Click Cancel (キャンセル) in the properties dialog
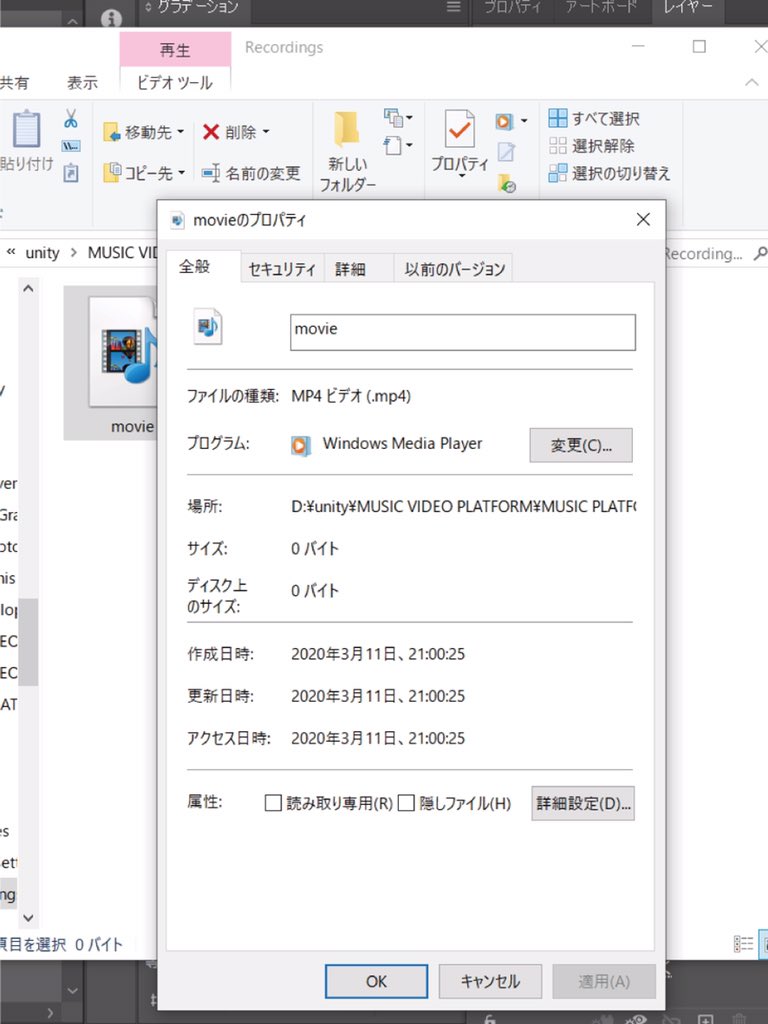Screen dimensions: 768x1024 [490, 981]
